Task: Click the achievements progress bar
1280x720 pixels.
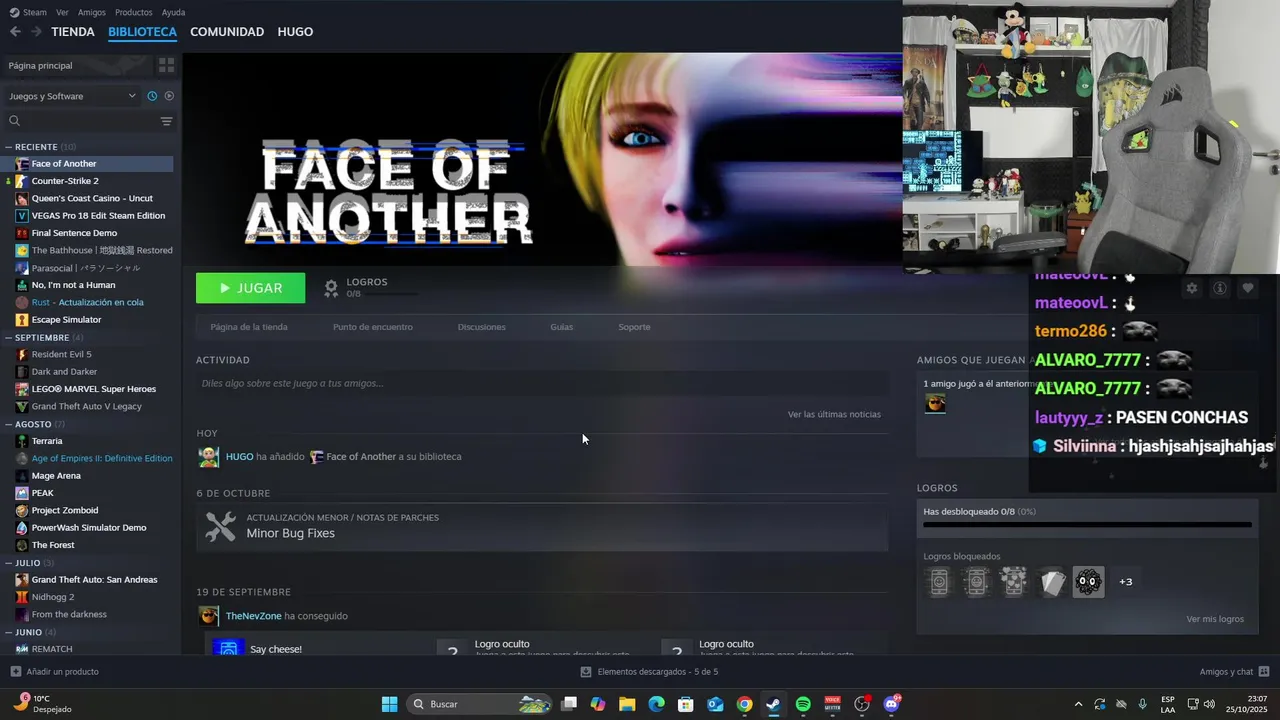Action: pos(1087,524)
